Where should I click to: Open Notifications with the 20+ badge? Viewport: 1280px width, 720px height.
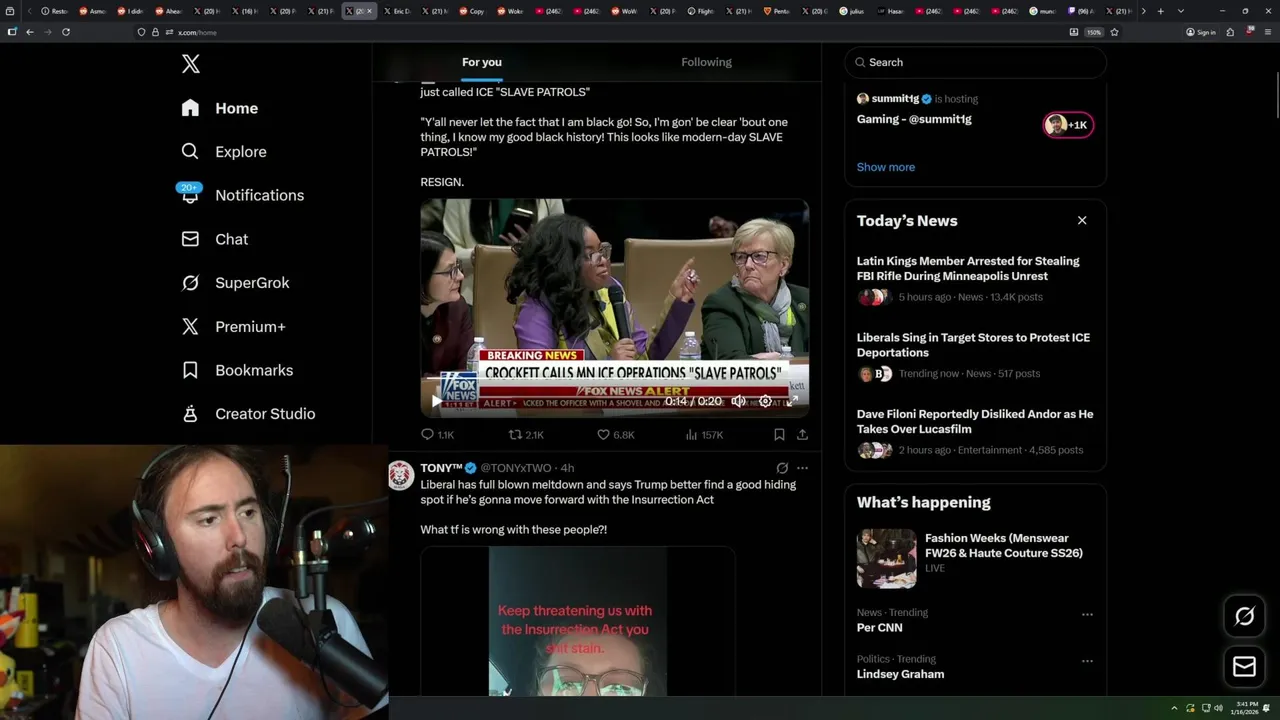click(x=242, y=195)
